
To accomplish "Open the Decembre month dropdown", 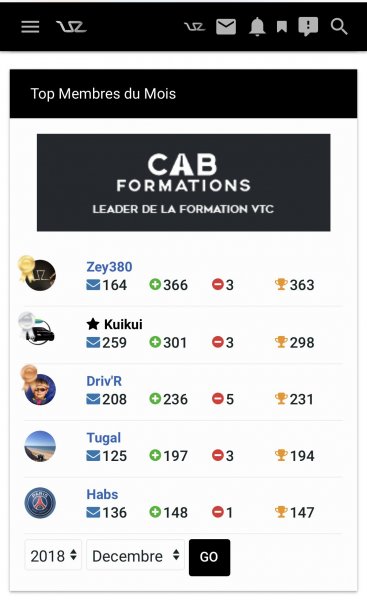I will [135, 556].
